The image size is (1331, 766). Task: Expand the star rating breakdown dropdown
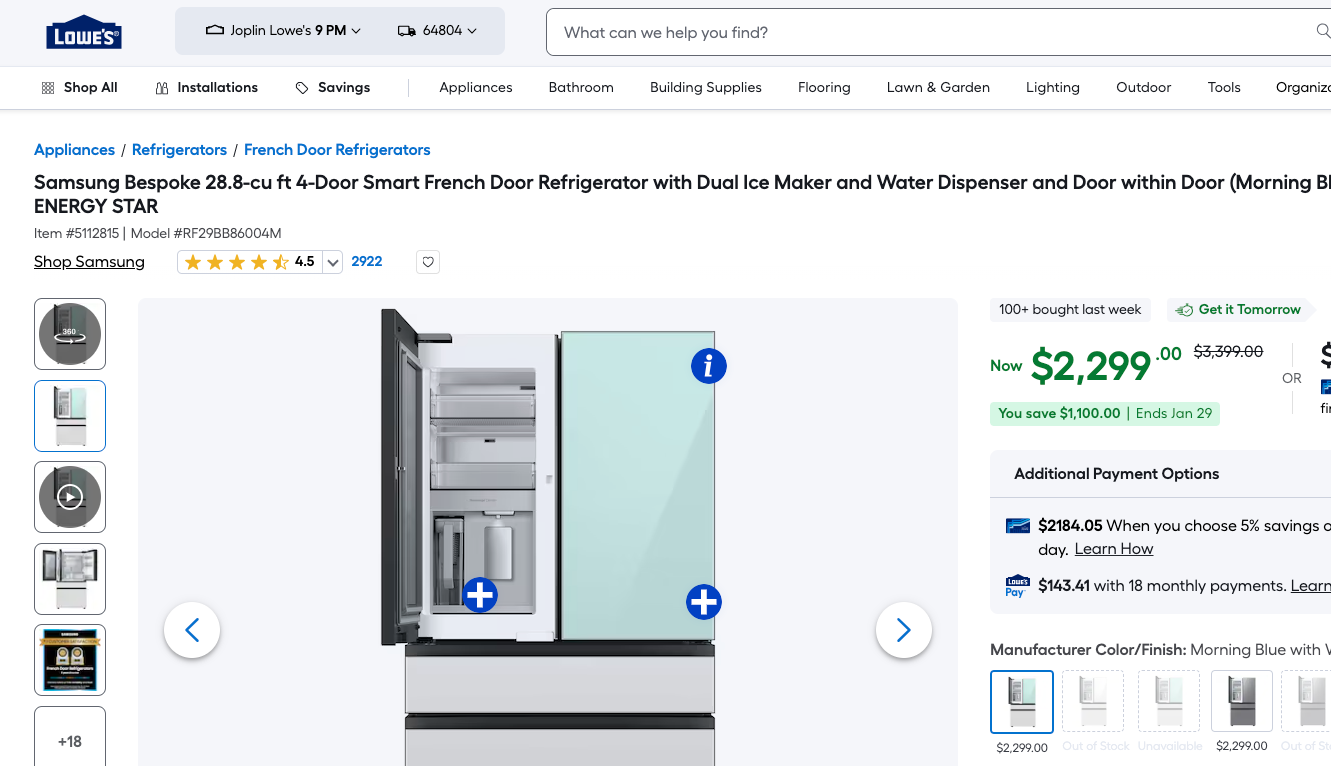point(333,262)
